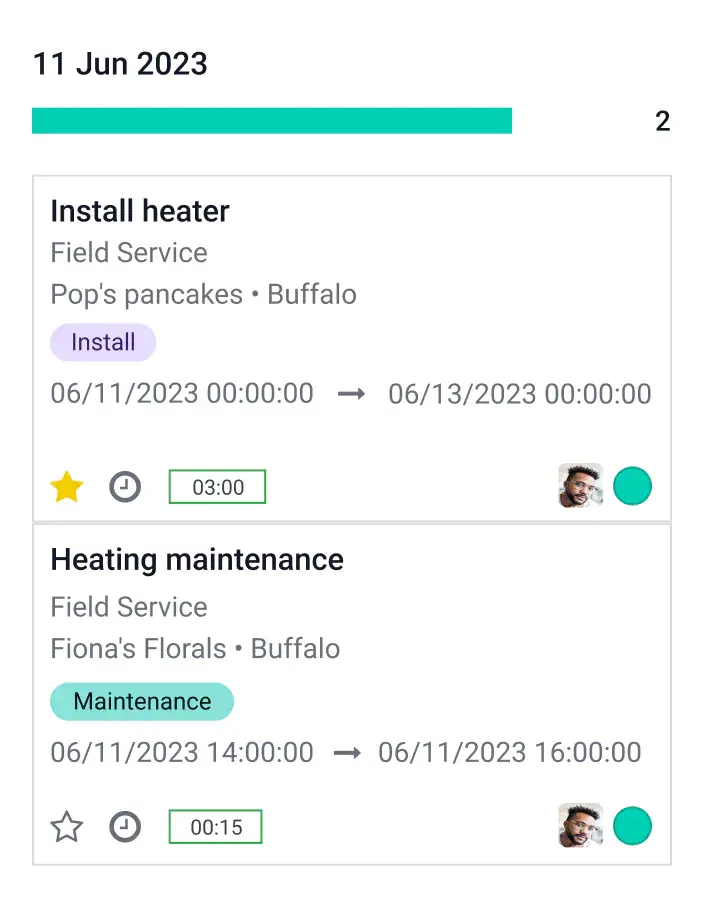Open assignee avatar on Install heater card

(x=580, y=487)
